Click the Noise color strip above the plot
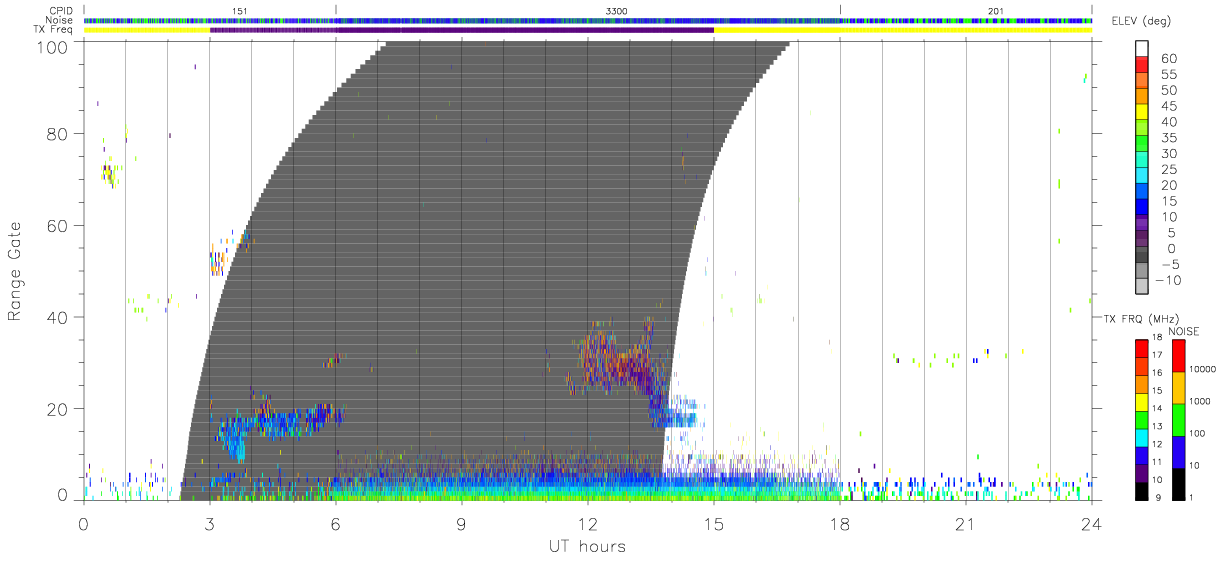 588,20
